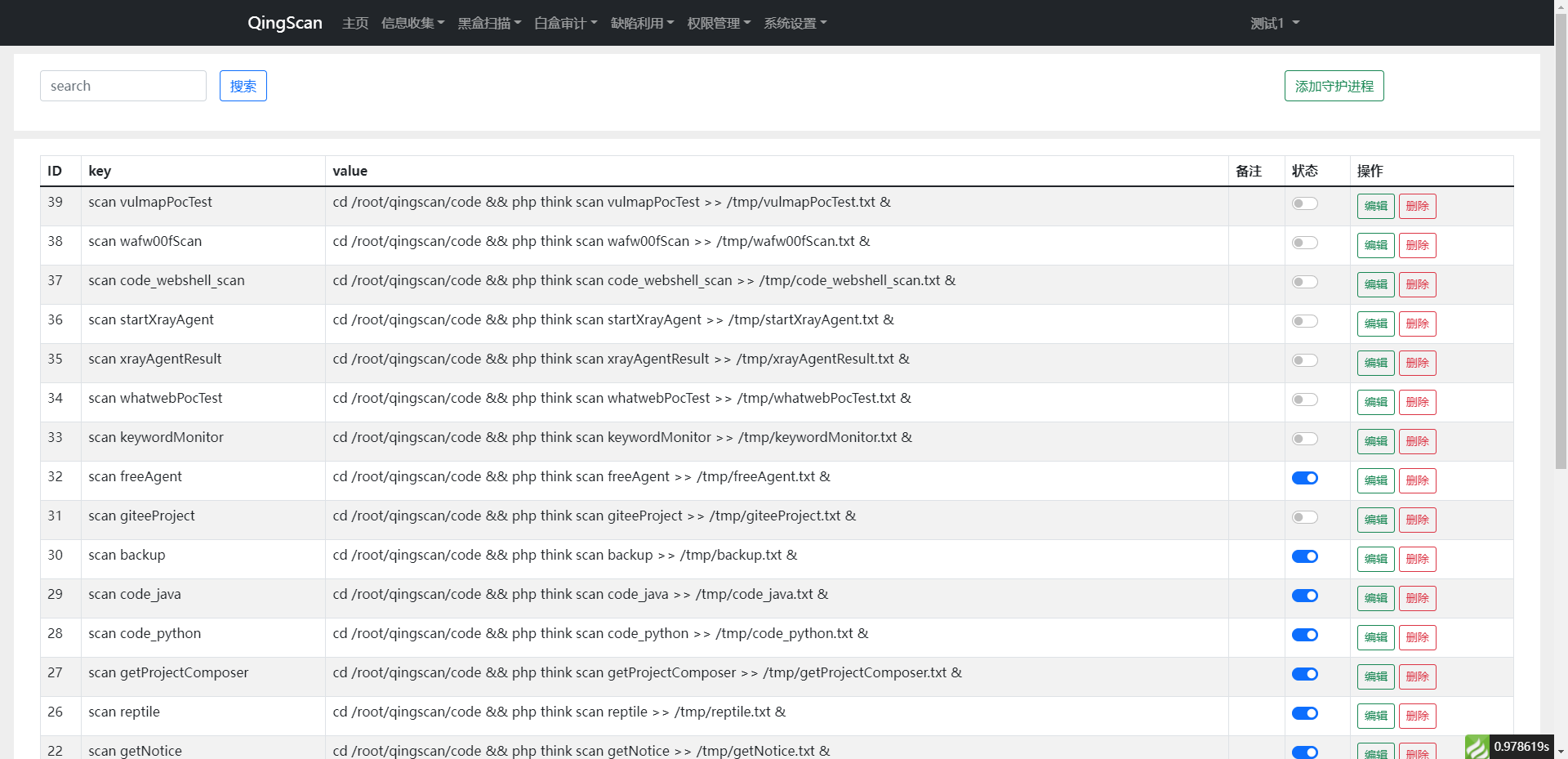Delete the scan giteeProject row

coord(1418,520)
